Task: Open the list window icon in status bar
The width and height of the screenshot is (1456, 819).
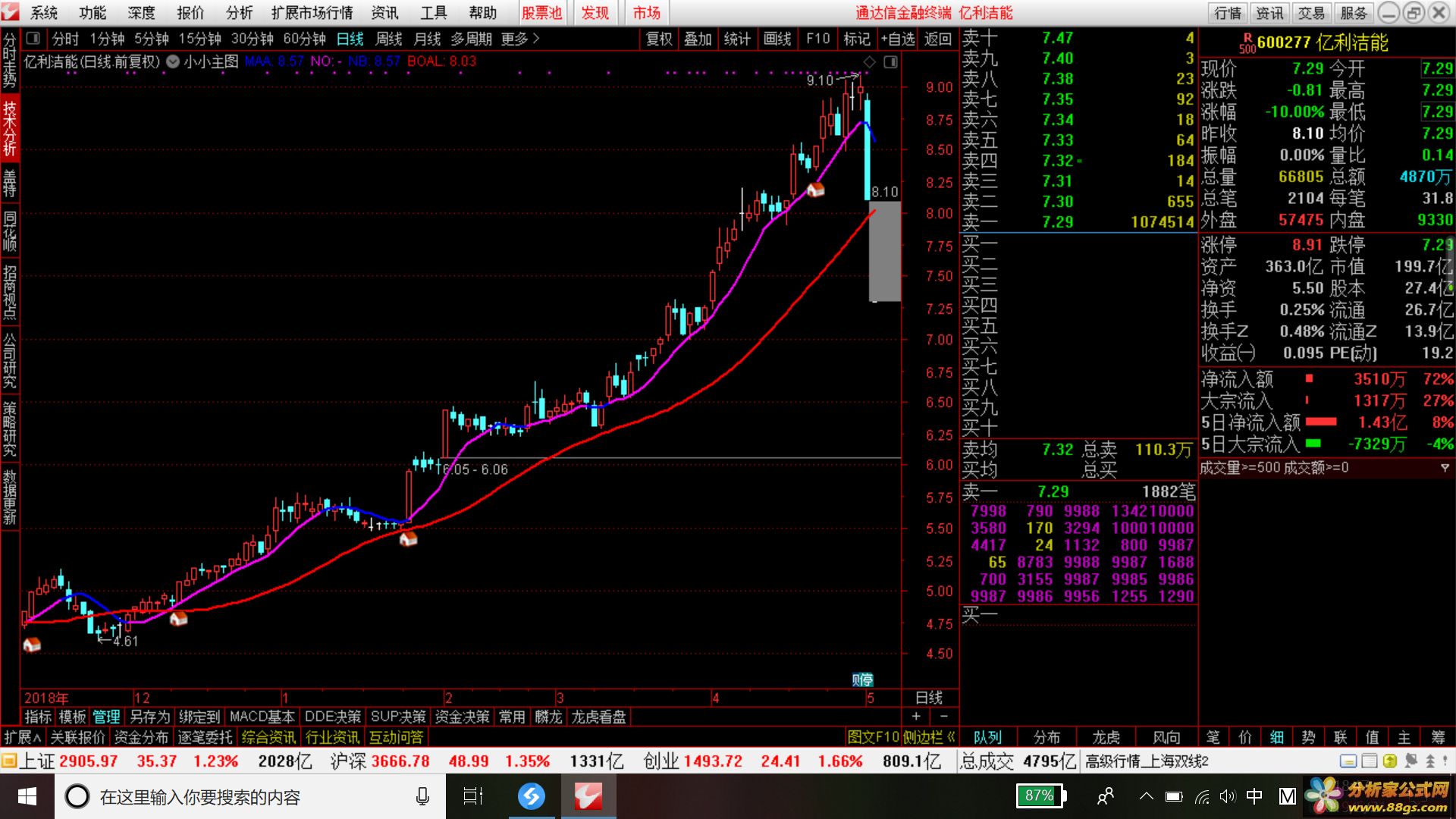Action: click(x=1370, y=761)
